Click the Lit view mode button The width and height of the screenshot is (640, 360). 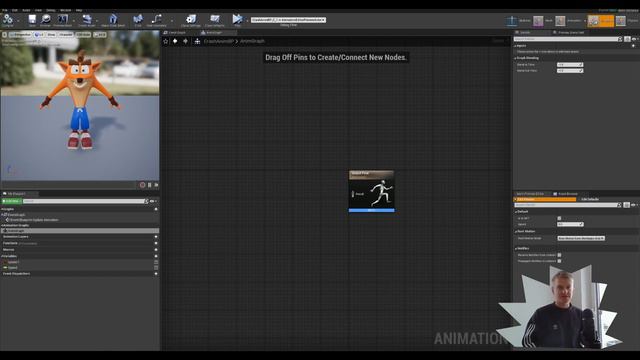(39, 35)
